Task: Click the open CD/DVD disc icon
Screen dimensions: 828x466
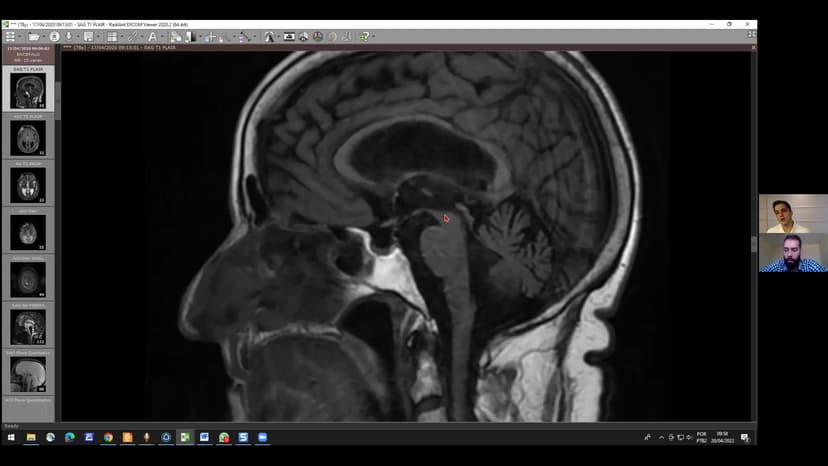Action: click(x=54, y=36)
